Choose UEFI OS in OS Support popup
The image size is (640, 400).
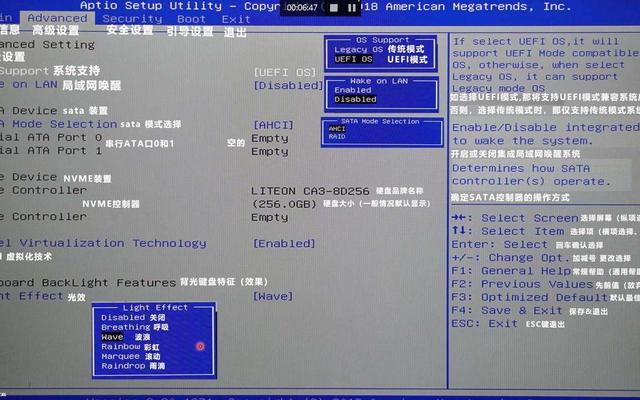click(x=353, y=59)
